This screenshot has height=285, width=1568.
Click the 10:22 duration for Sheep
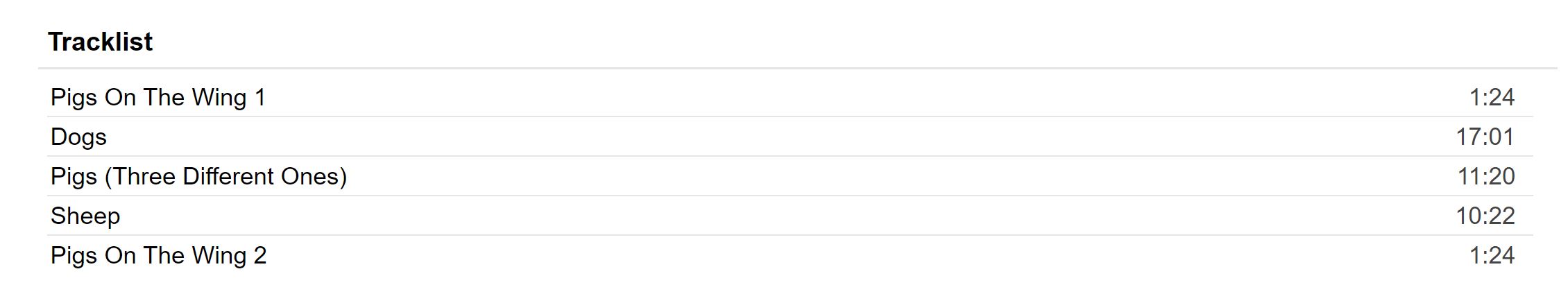1485,216
